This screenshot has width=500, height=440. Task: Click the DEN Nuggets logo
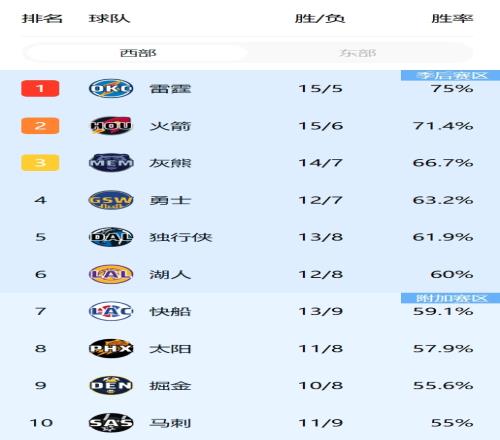(111, 386)
